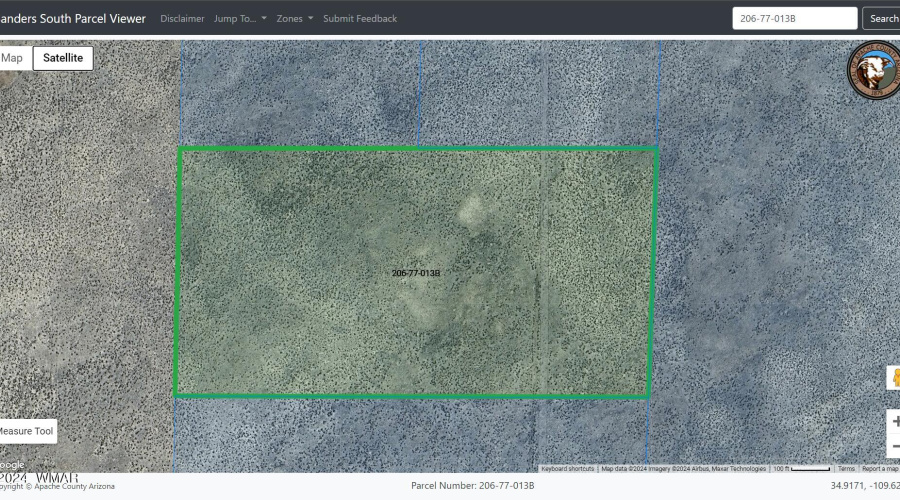Open the Disclaimer link
This screenshot has width=900, height=500.
(182, 18)
